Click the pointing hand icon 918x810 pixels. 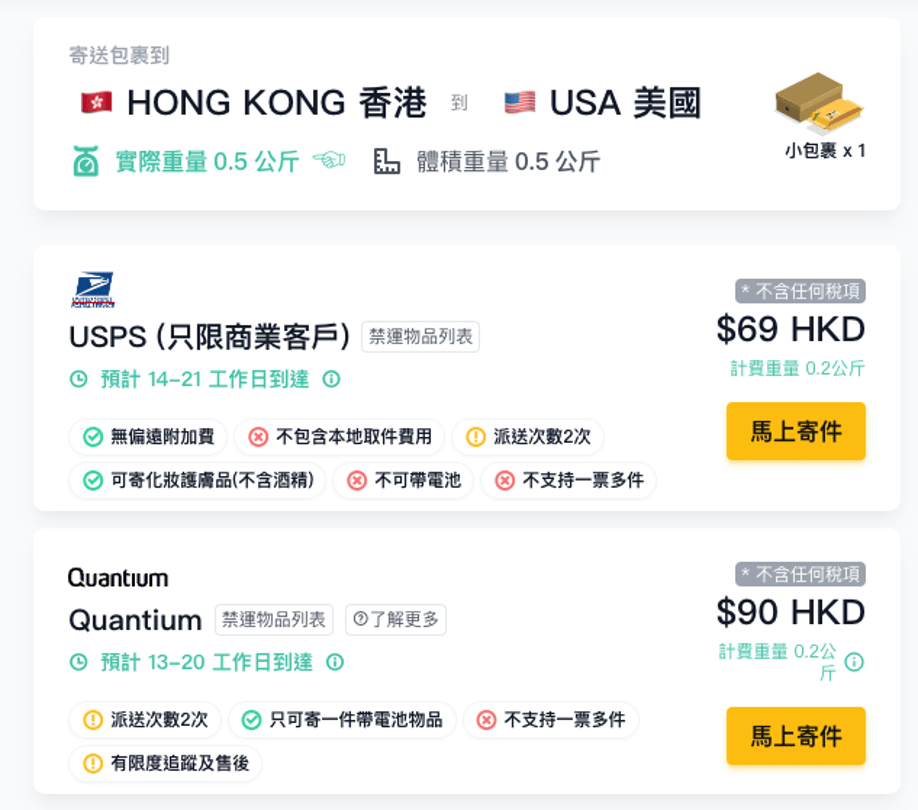click(329, 159)
